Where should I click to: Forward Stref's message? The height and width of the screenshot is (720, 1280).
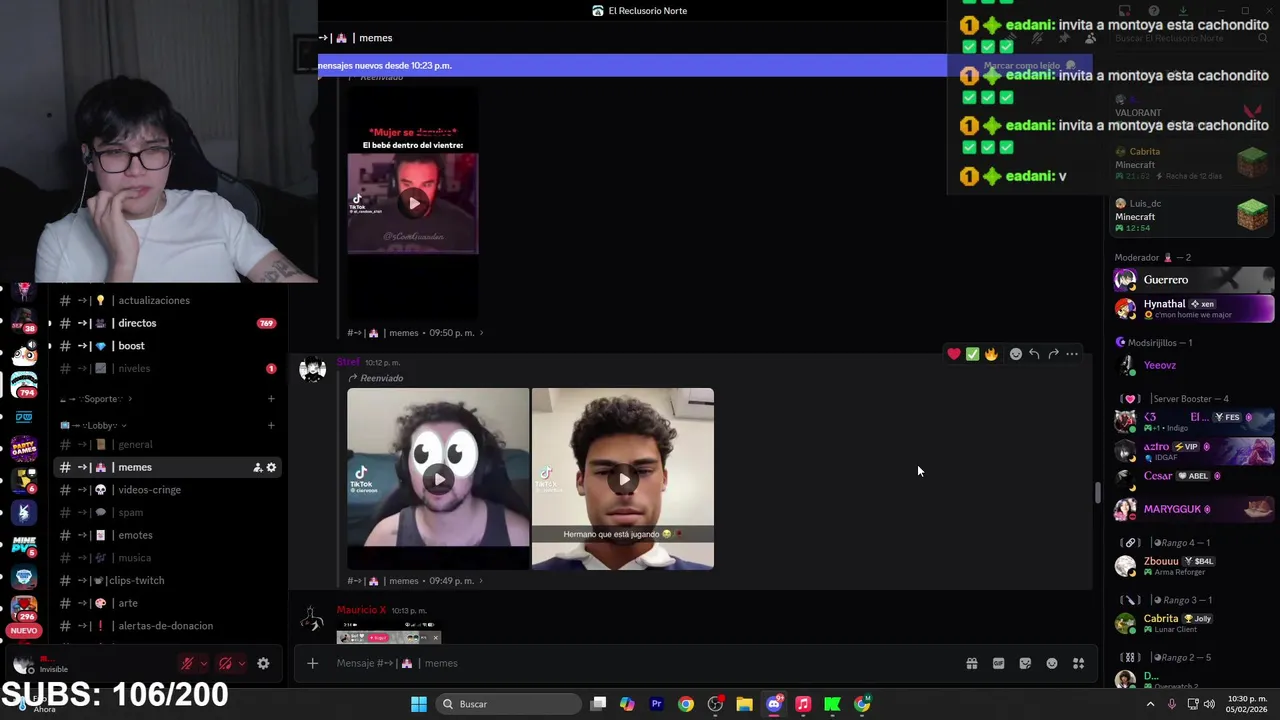(1053, 354)
